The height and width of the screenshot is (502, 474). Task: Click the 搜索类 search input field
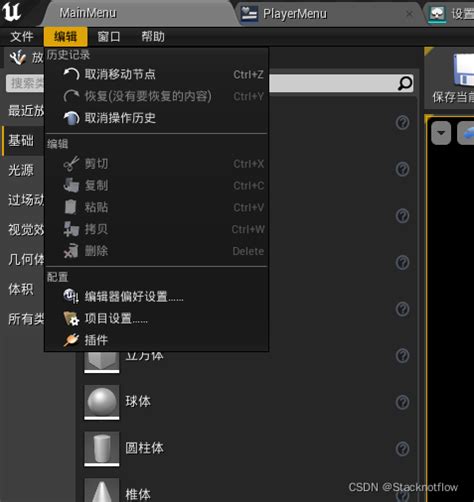pyautogui.click(x=25, y=83)
